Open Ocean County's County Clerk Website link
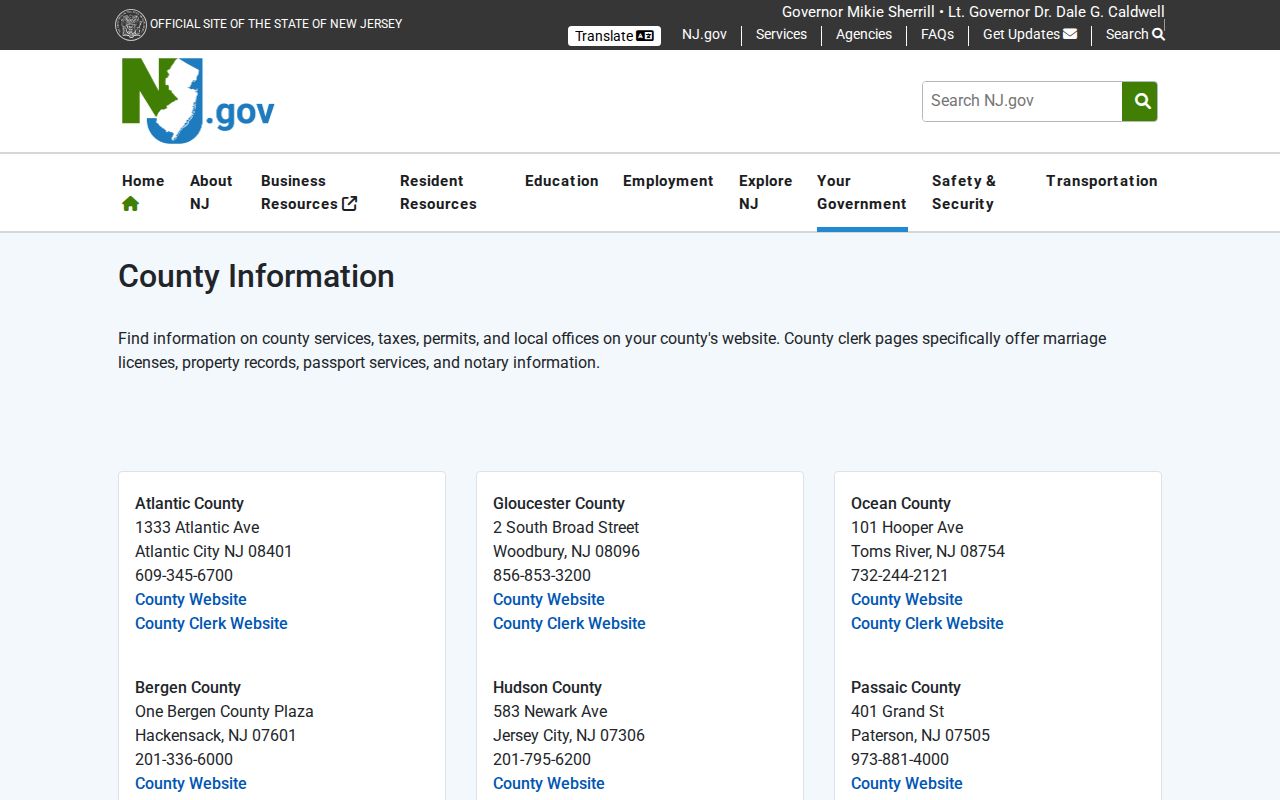The height and width of the screenshot is (800, 1280). click(927, 623)
